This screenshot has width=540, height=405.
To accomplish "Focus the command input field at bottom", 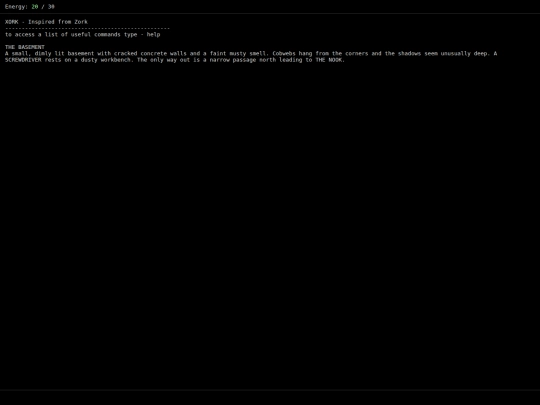I will [270, 398].
